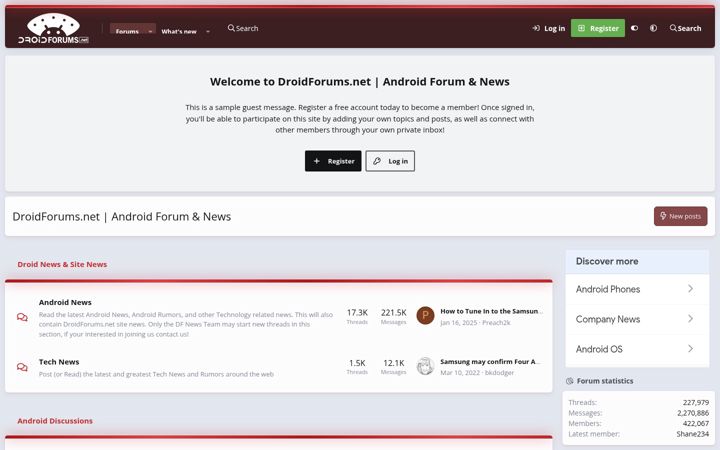
Task: Click the Forum statistics icon
Action: 570,381
